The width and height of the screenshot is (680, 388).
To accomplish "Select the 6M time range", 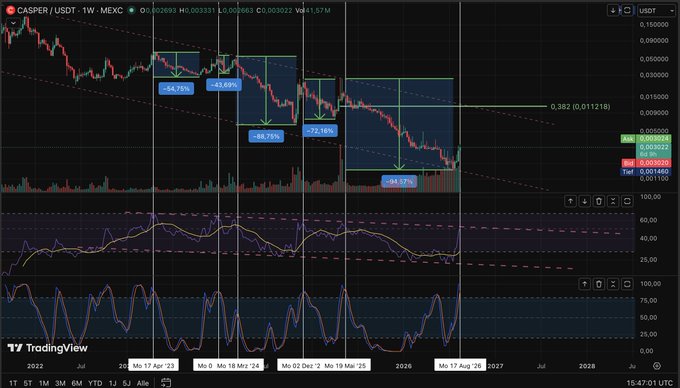I will (77, 383).
